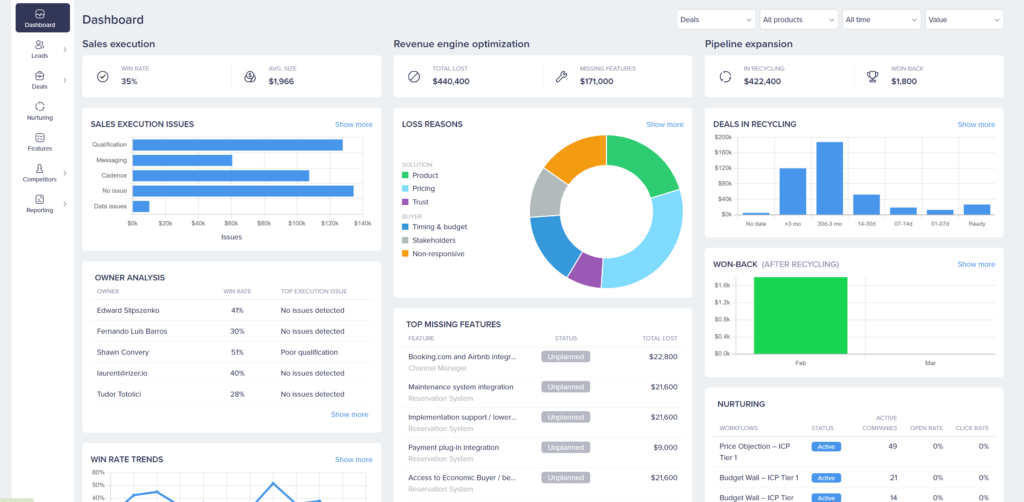
Task: Select the Dashboard tab in sidebar
Action: 42,17
